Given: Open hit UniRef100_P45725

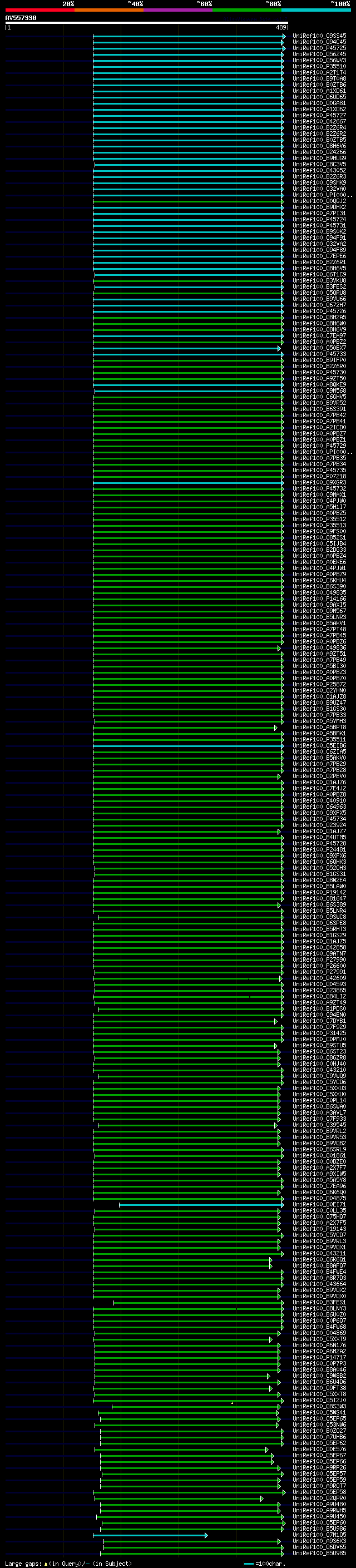Looking at the screenshot, I should click(319, 48).
